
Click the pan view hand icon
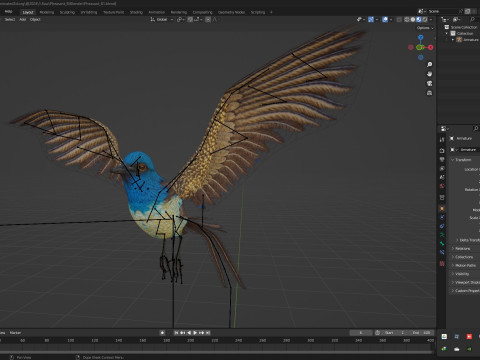(429, 74)
